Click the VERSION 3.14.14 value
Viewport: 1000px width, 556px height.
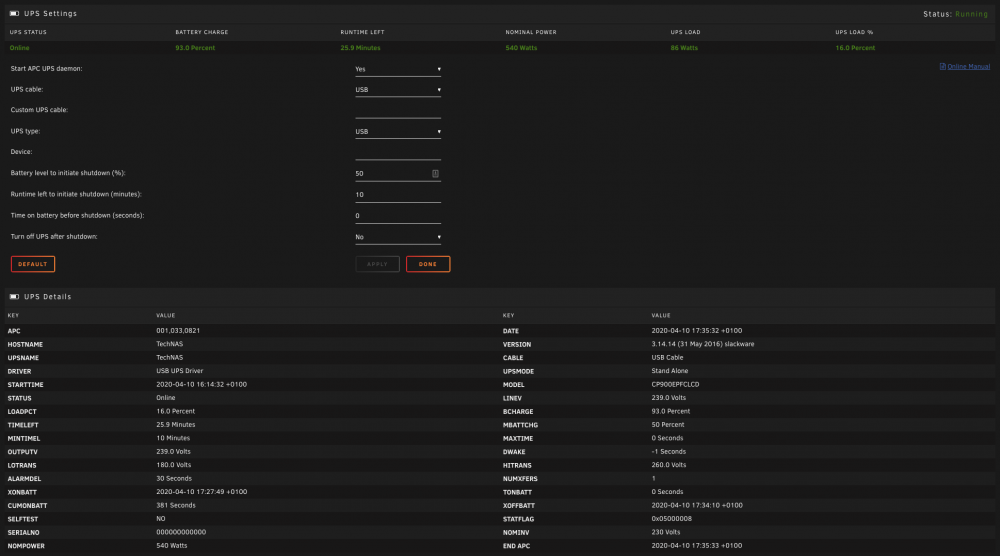[703, 344]
